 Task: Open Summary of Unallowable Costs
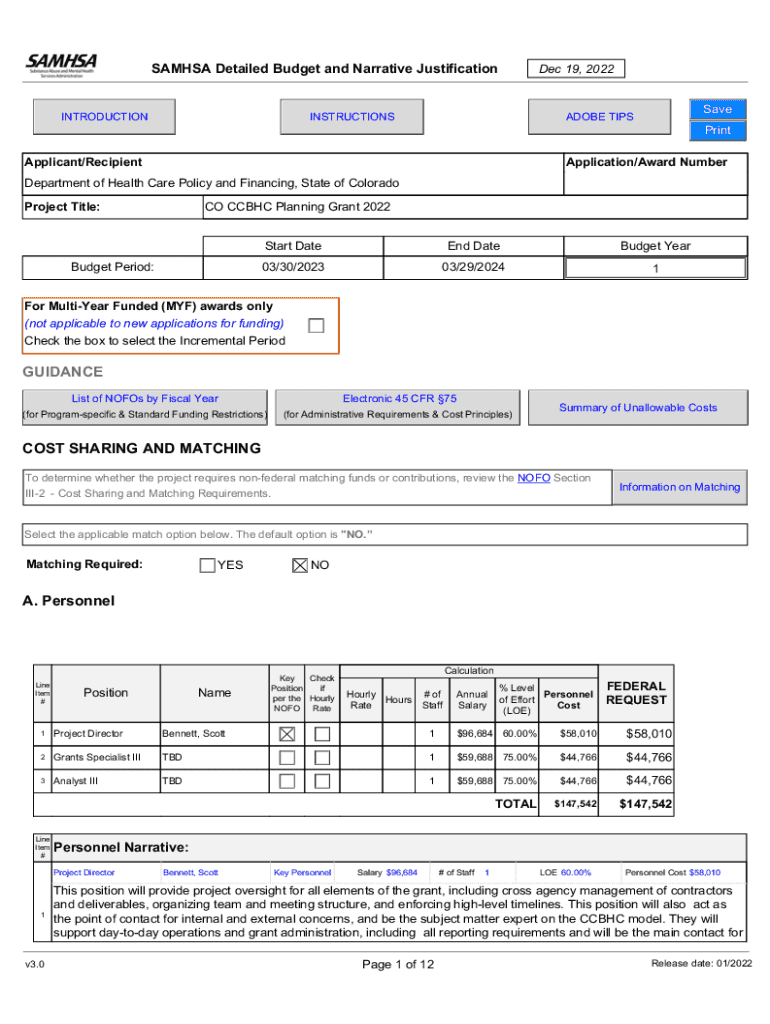[637, 407]
